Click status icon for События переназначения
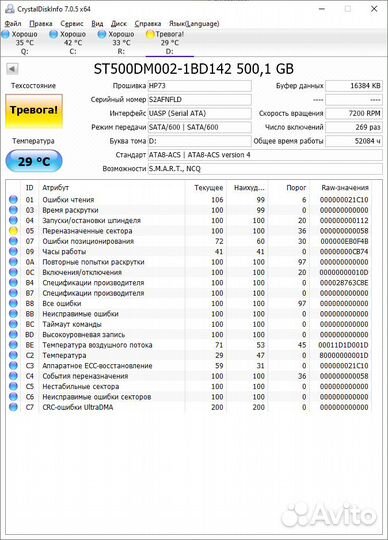388x540 pixels. click(13, 376)
